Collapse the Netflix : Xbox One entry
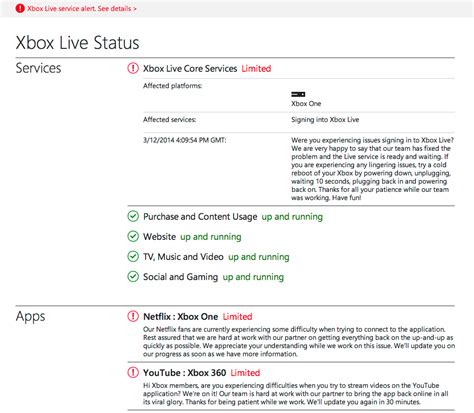The width and height of the screenshot is (474, 413). (x=181, y=316)
